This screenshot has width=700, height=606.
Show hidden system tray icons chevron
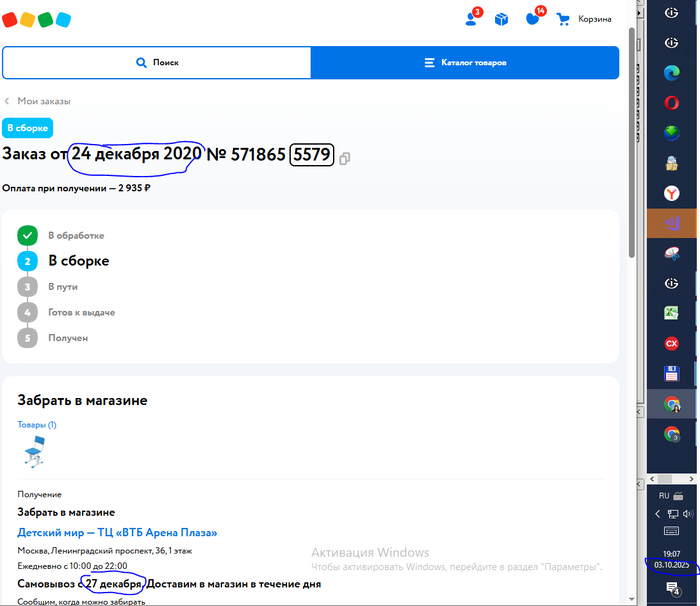point(658,514)
